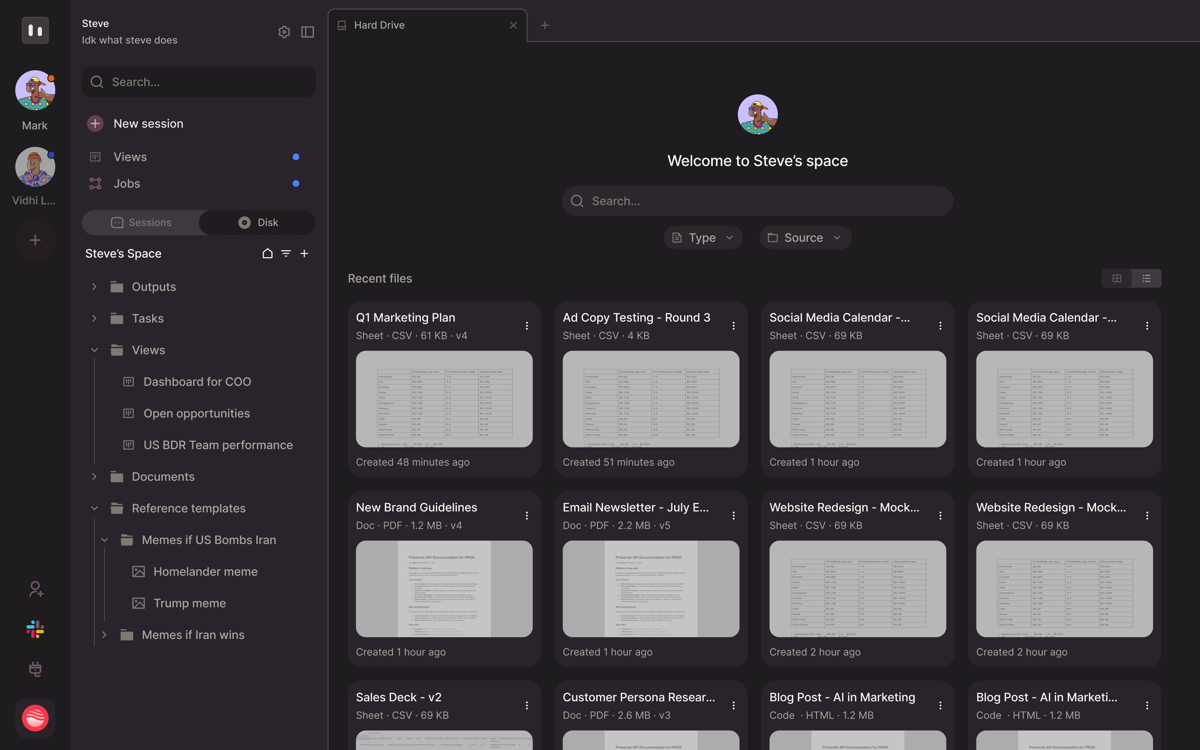Screen dimensions: 1200x750
Task: Open options menu for Customer Persona Research card
Action: coord(734,706)
